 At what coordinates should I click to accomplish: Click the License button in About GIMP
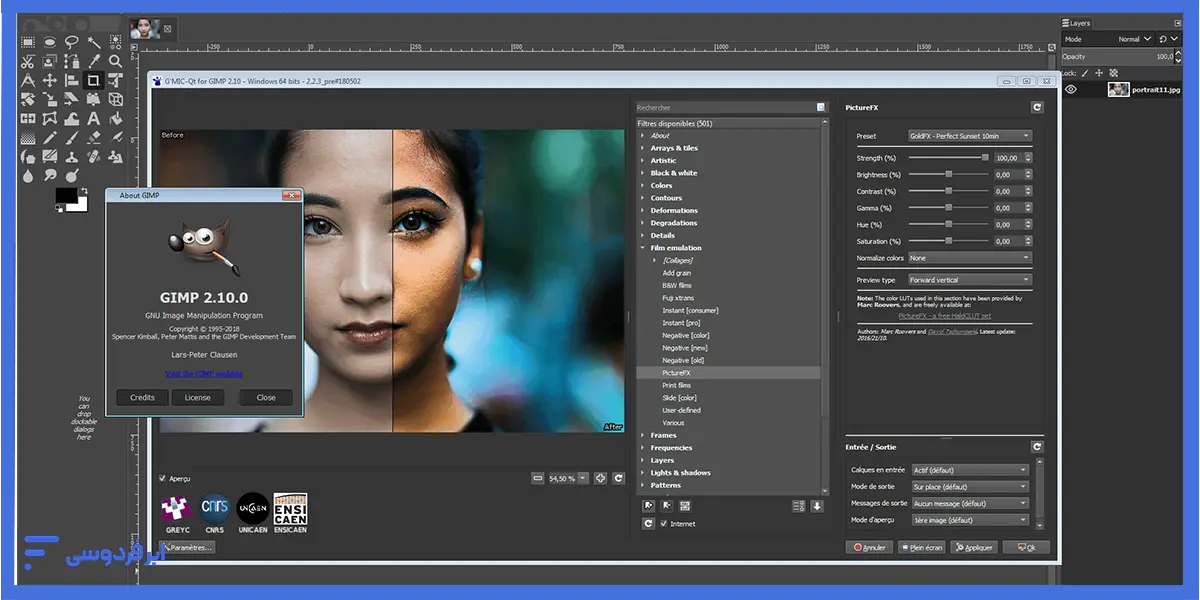[x=198, y=397]
